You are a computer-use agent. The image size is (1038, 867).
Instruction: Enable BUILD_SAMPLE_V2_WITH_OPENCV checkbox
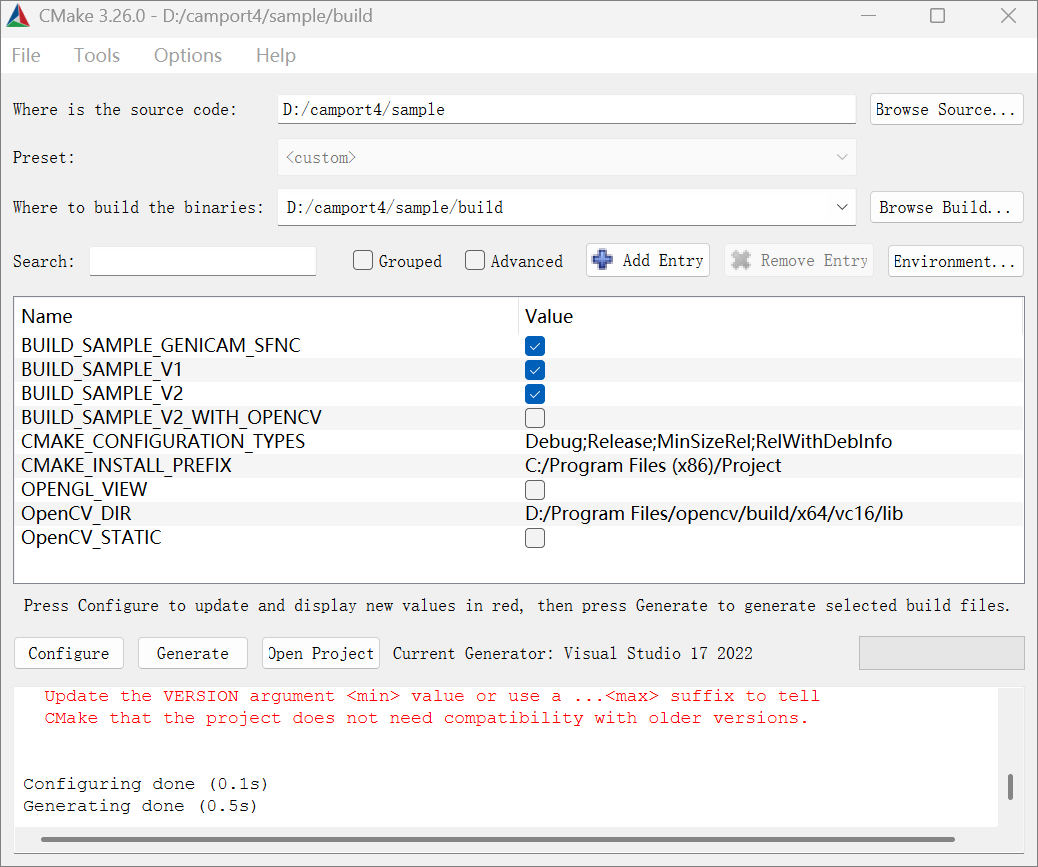[x=535, y=418]
